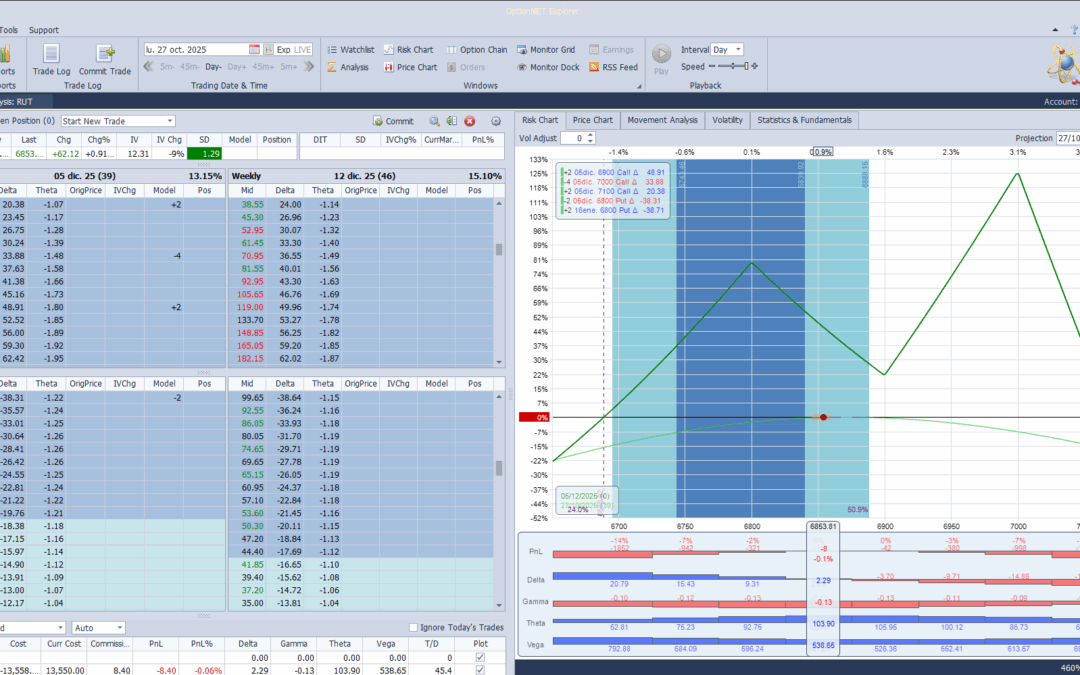Viewport: 1080px width, 675px height.
Task: Toggle Ignore Today's Trades checkbox
Action: click(x=413, y=627)
